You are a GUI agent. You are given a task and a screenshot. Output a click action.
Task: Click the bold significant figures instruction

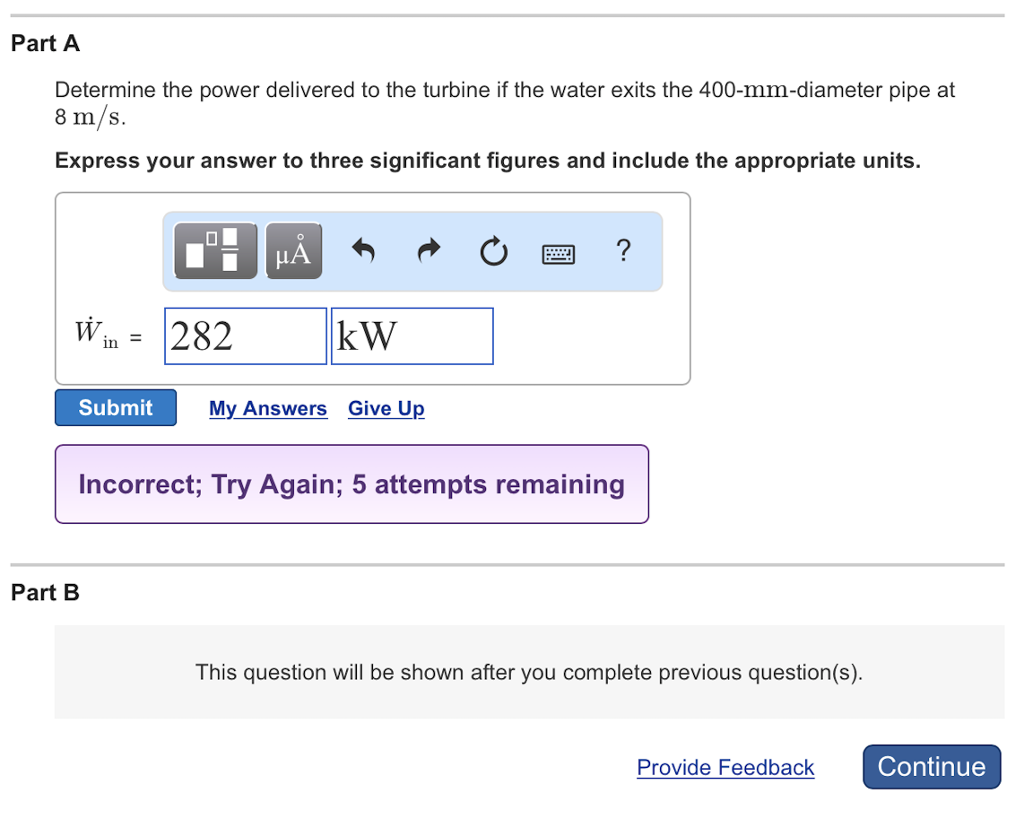487,161
